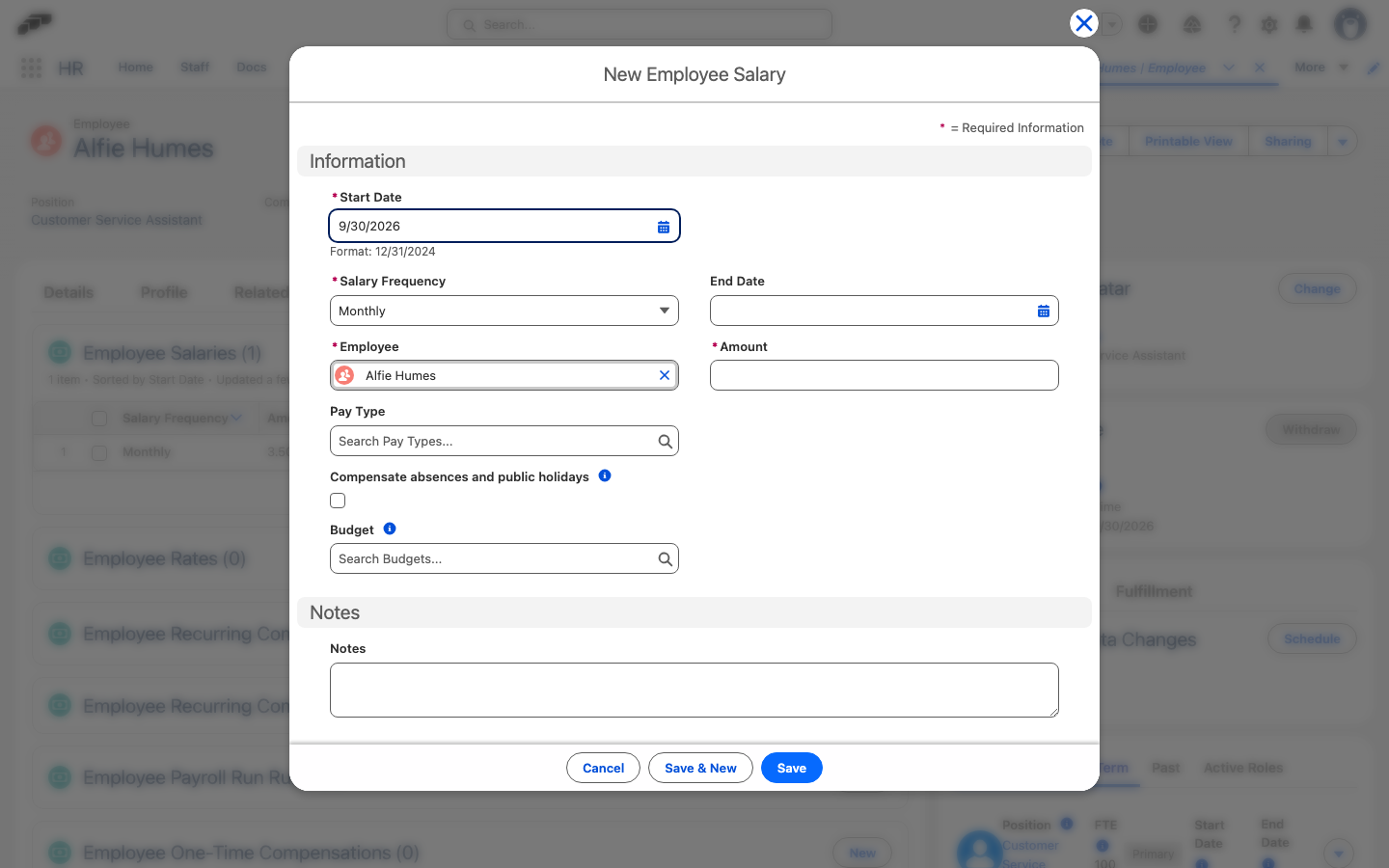
Task: Cancel the new salary form
Action: click(603, 768)
